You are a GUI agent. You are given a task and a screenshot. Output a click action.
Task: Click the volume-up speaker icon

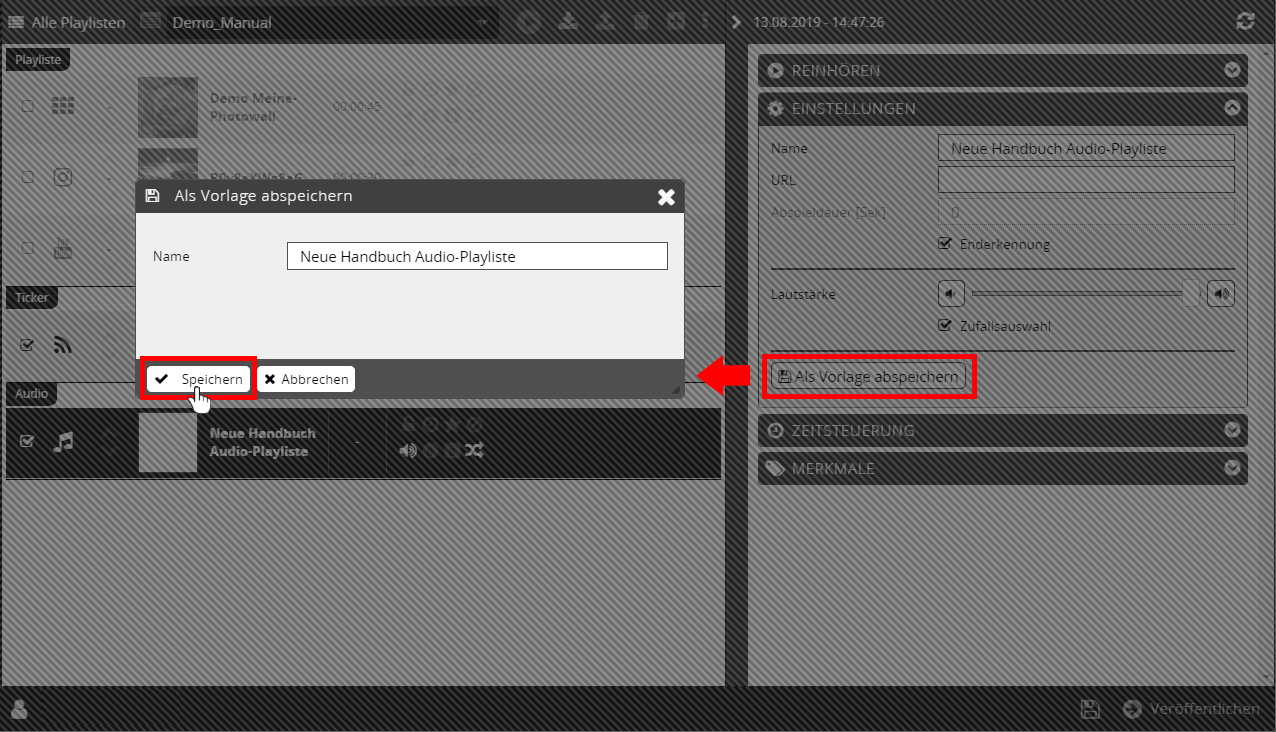(1220, 294)
